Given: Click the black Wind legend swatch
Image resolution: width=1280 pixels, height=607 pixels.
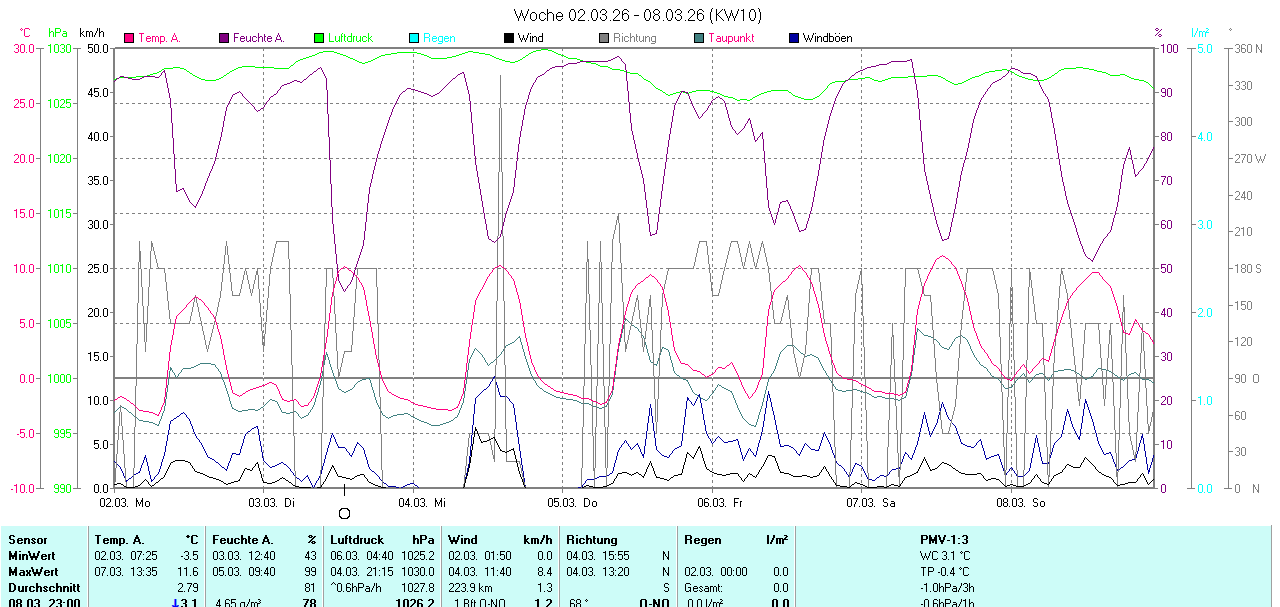Looking at the screenshot, I should tap(509, 38).
